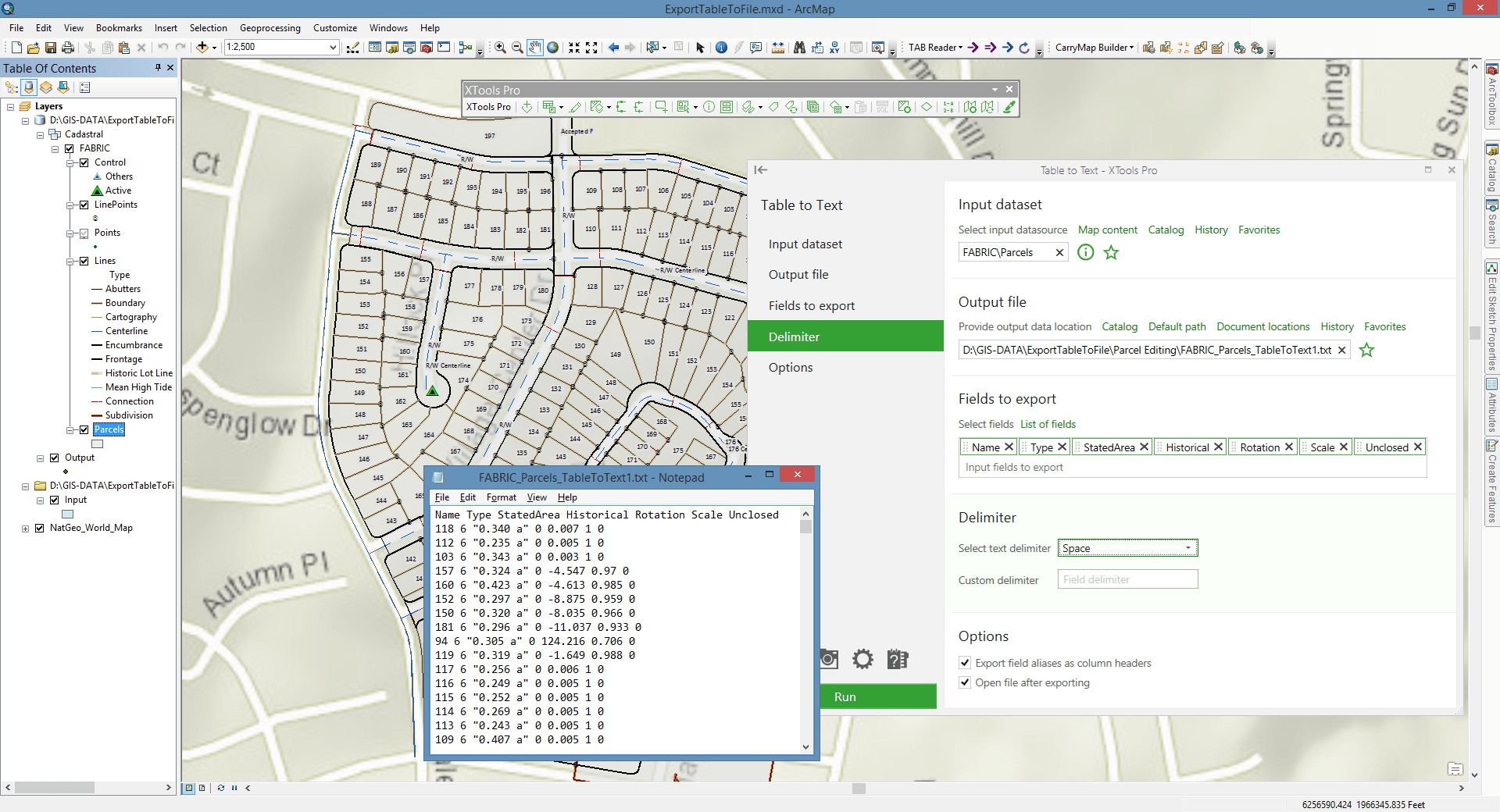Uncheck Open file after exporting
Screen dimensions: 1500x812
click(965, 682)
